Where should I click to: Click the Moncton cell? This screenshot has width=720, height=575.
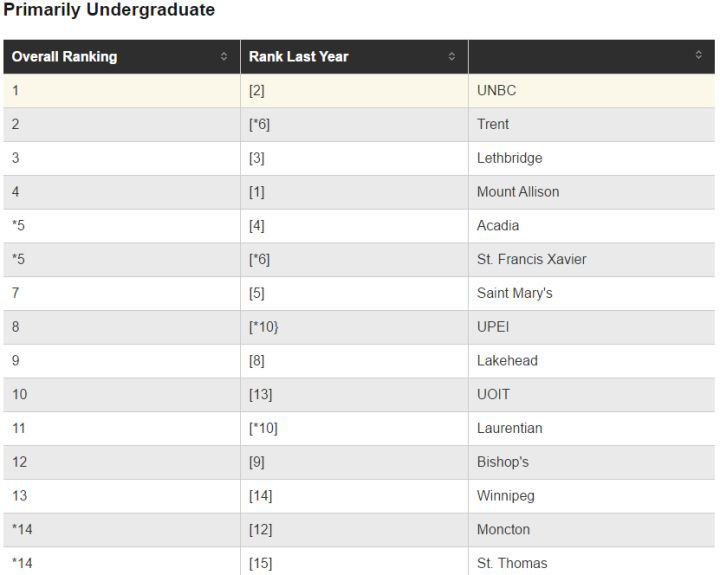click(x=503, y=530)
